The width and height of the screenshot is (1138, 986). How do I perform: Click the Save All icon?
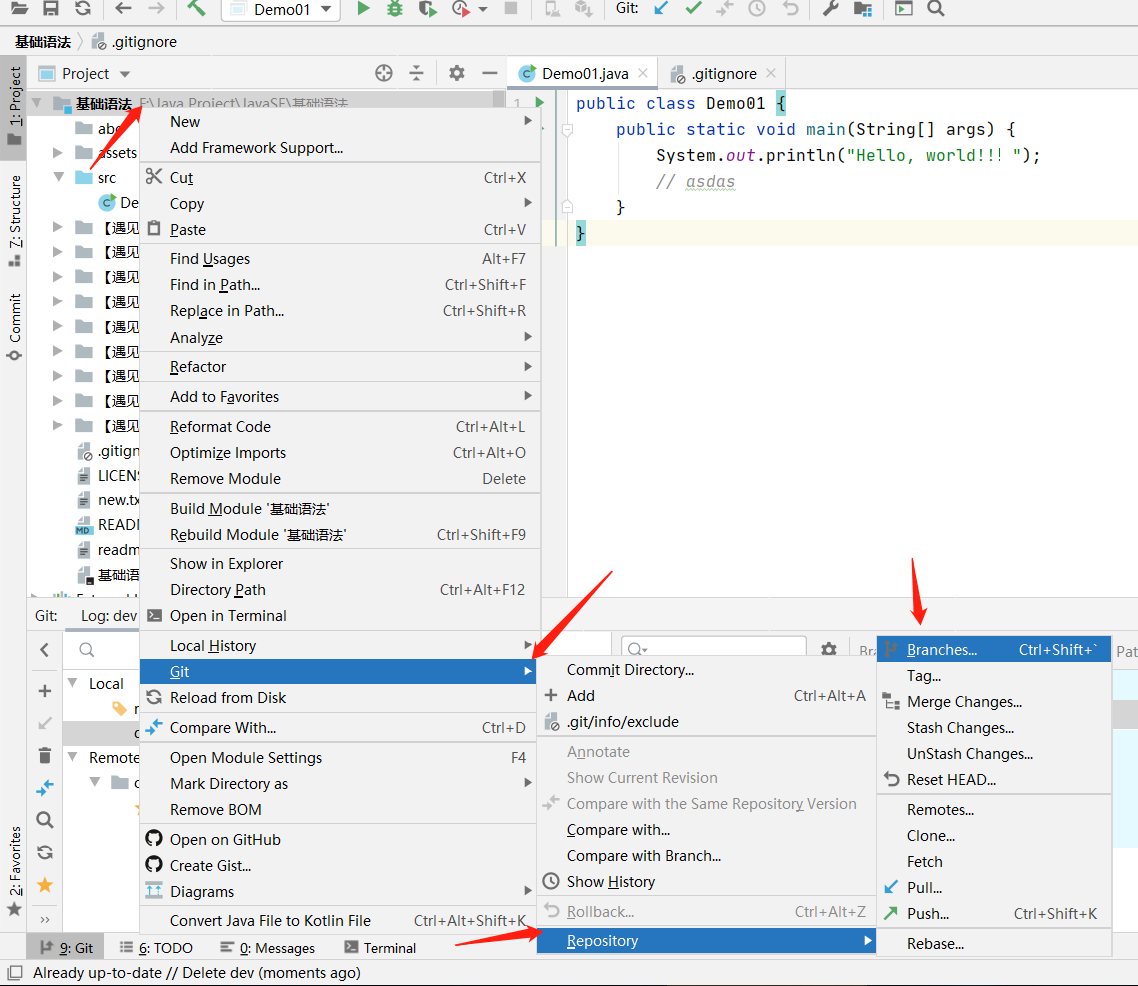pyautogui.click(x=51, y=9)
